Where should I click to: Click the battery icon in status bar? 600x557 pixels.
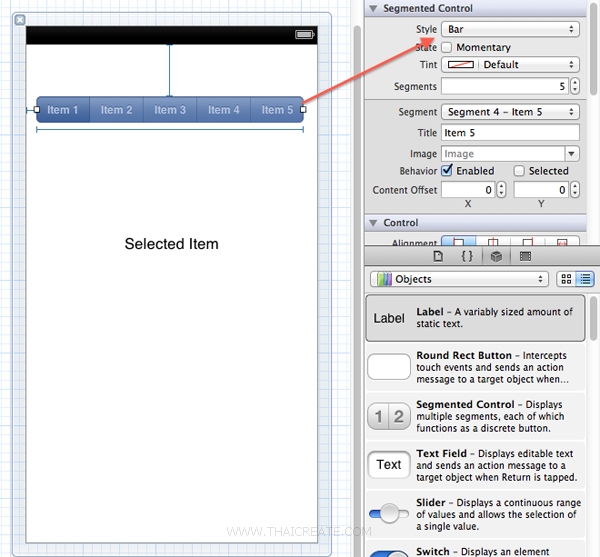pos(305,35)
